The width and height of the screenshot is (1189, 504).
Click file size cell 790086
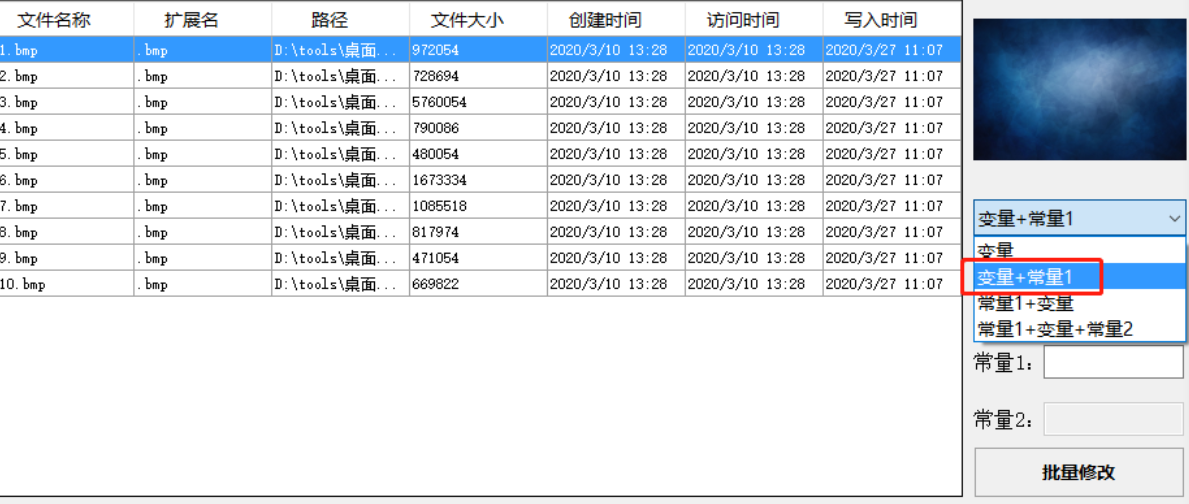[x=478, y=128]
